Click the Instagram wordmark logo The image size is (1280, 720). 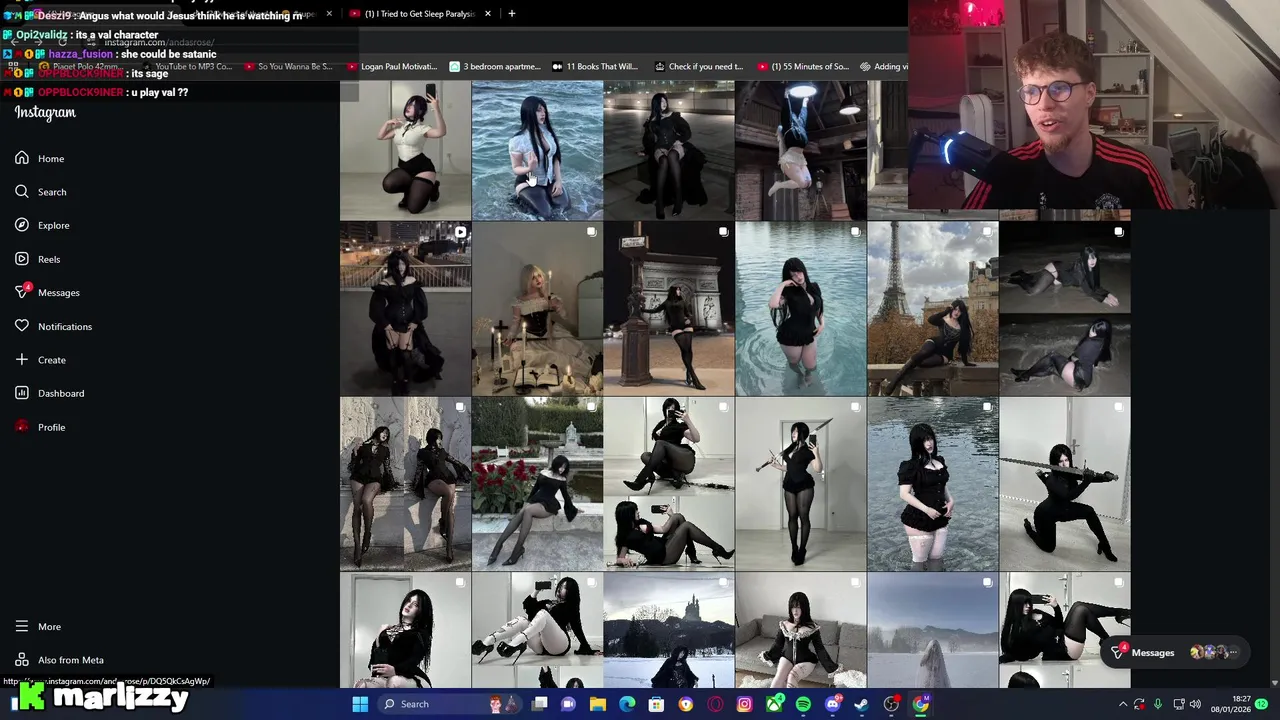click(45, 112)
